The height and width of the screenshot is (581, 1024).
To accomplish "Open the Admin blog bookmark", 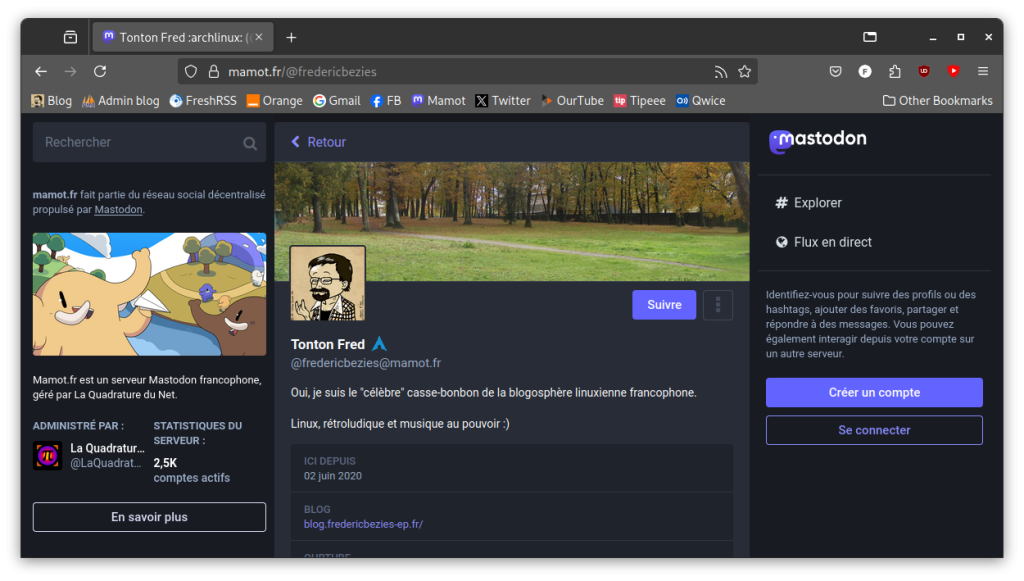I will click(x=121, y=101).
